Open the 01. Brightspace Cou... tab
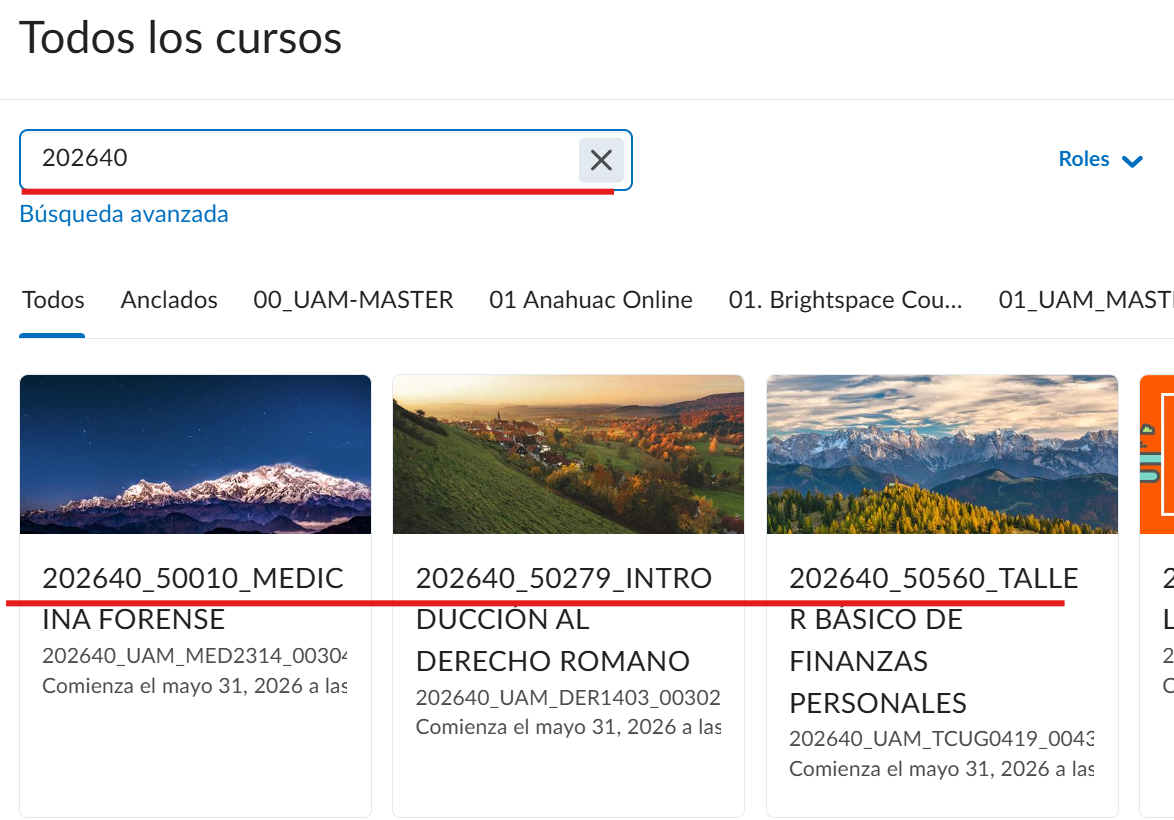The height and width of the screenshot is (820, 1174). pyautogui.click(x=845, y=300)
